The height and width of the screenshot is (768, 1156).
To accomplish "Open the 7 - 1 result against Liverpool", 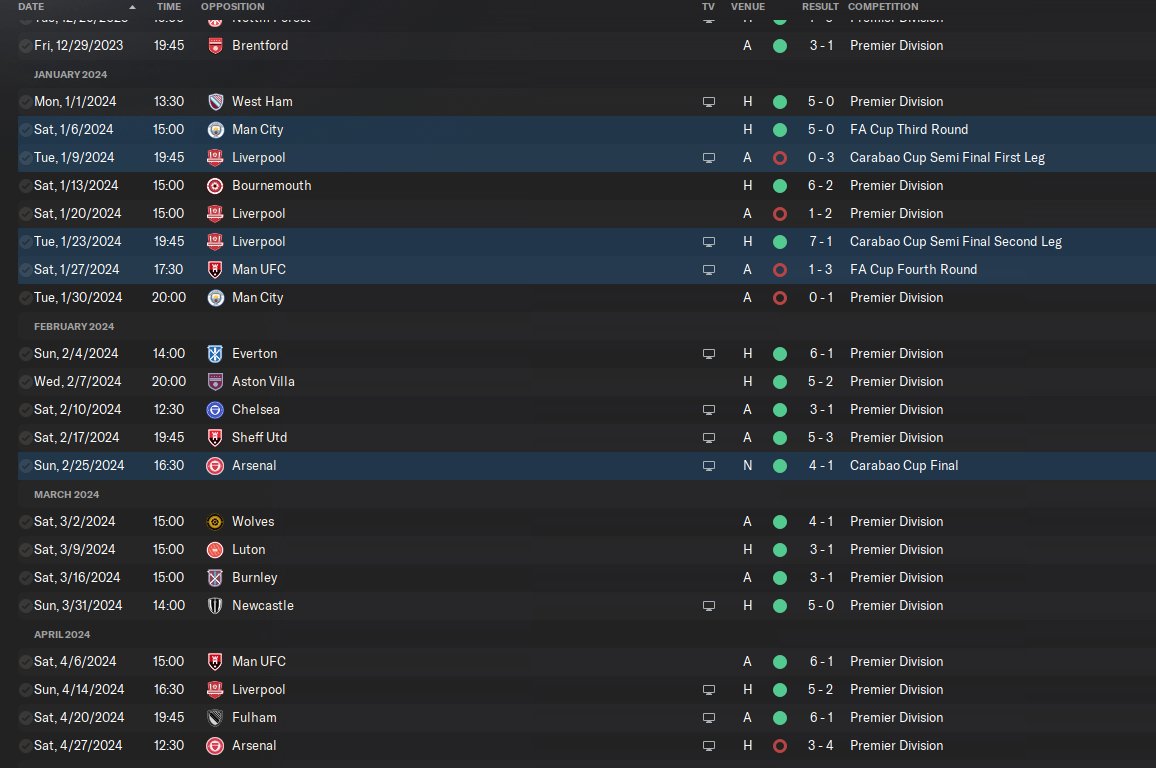I will point(821,242).
